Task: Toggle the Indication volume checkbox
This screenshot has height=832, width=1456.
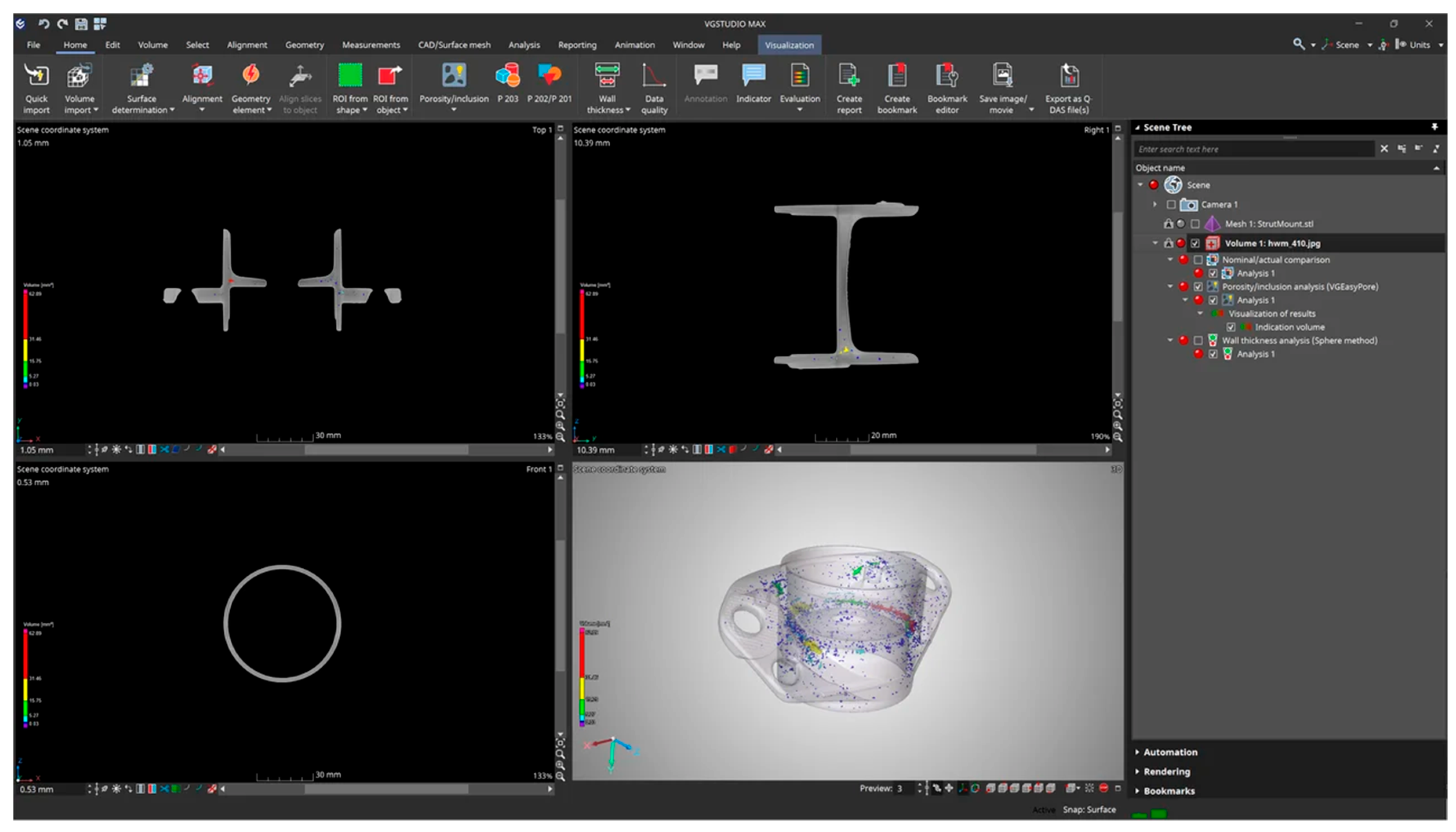Action: [x=1231, y=327]
